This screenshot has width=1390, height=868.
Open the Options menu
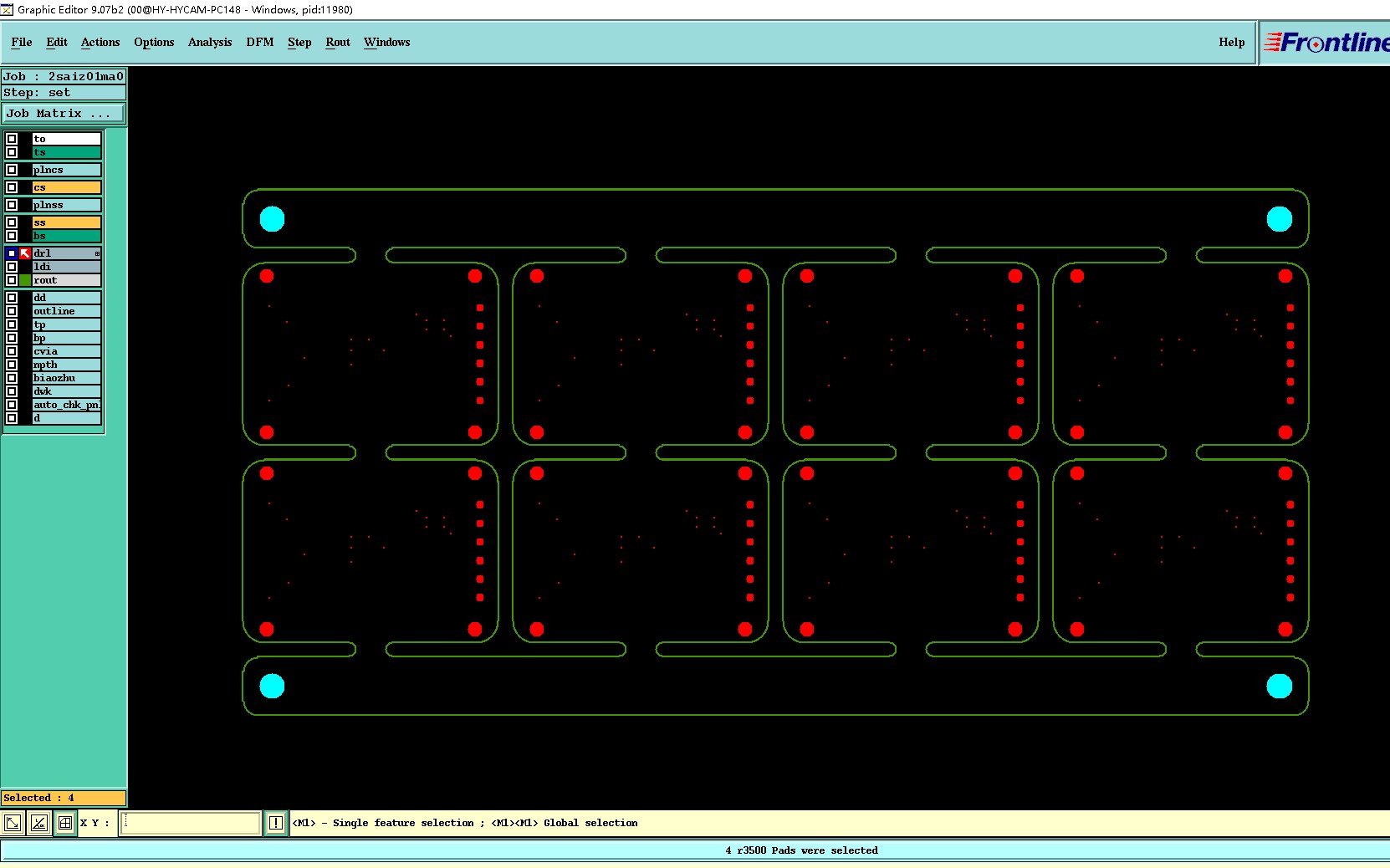point(154,42)
